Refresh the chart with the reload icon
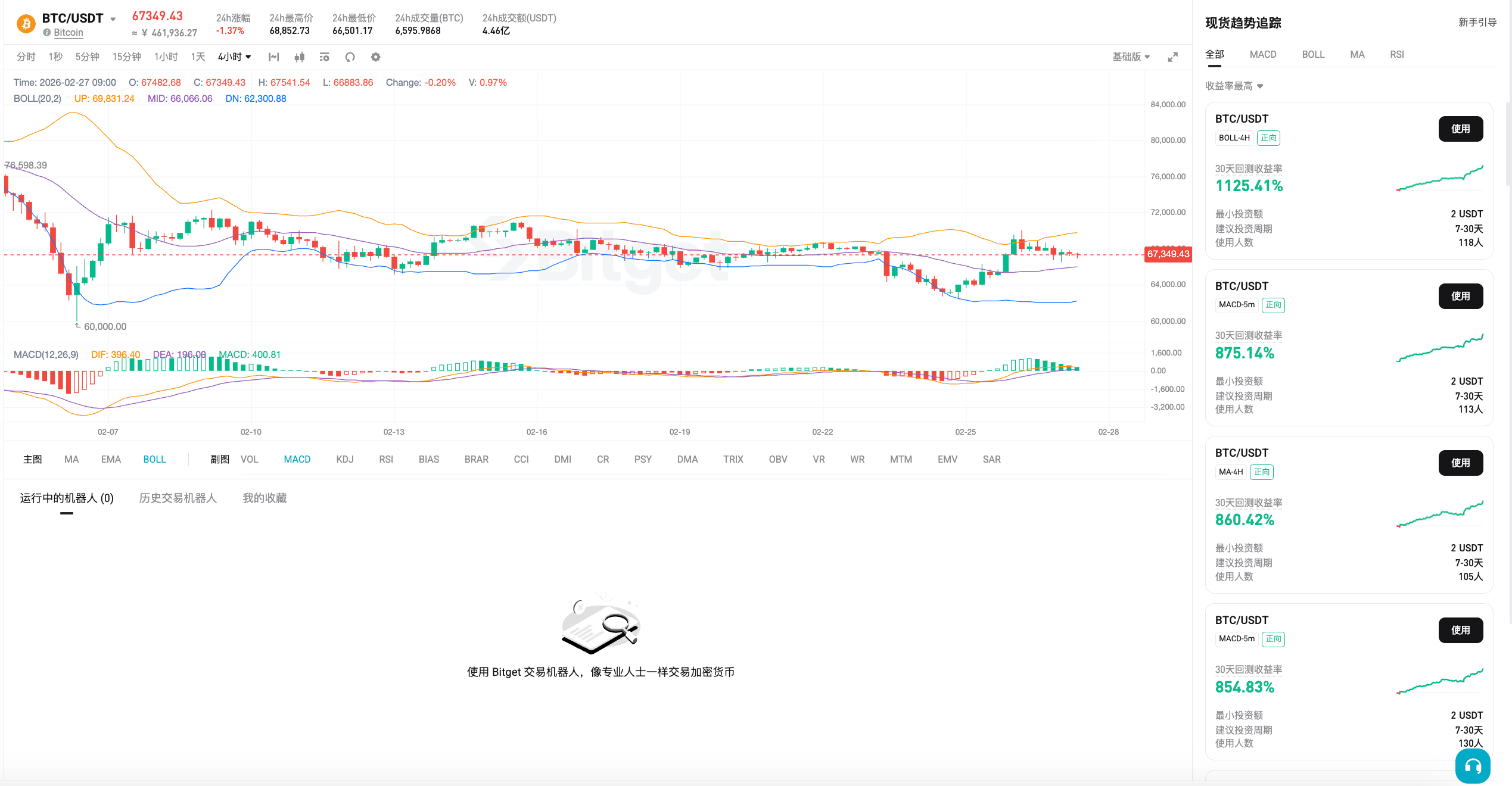Screen dimensions: 1512x786 [350, 57]
